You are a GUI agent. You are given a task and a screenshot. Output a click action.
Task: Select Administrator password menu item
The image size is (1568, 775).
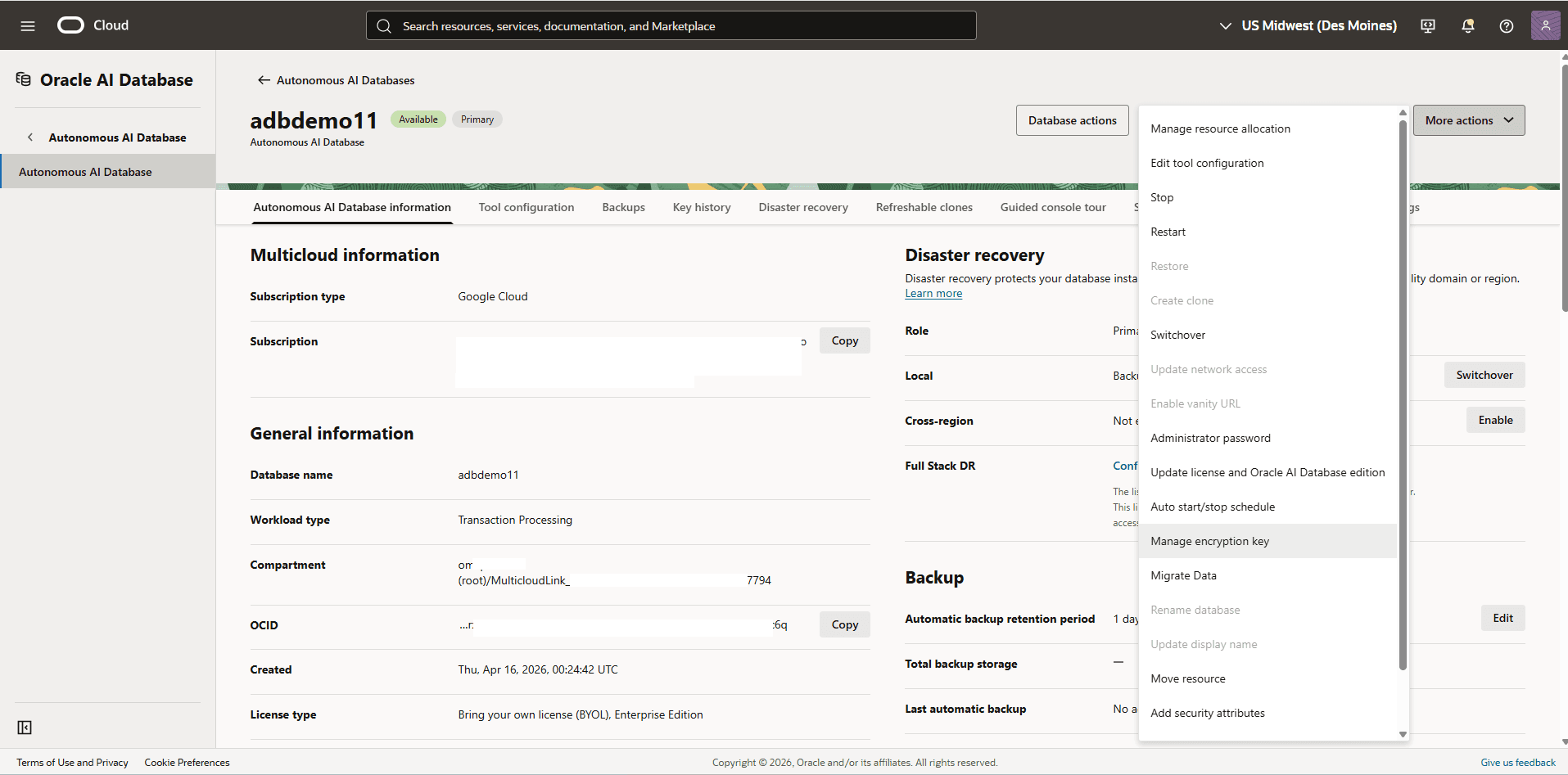tap(1268, 438)
